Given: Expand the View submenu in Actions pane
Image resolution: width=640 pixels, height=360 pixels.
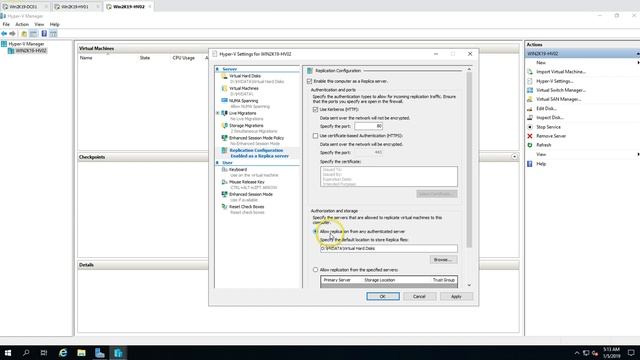Looking at the screenshot, I should pyautogui.click(x=638, y=154).
